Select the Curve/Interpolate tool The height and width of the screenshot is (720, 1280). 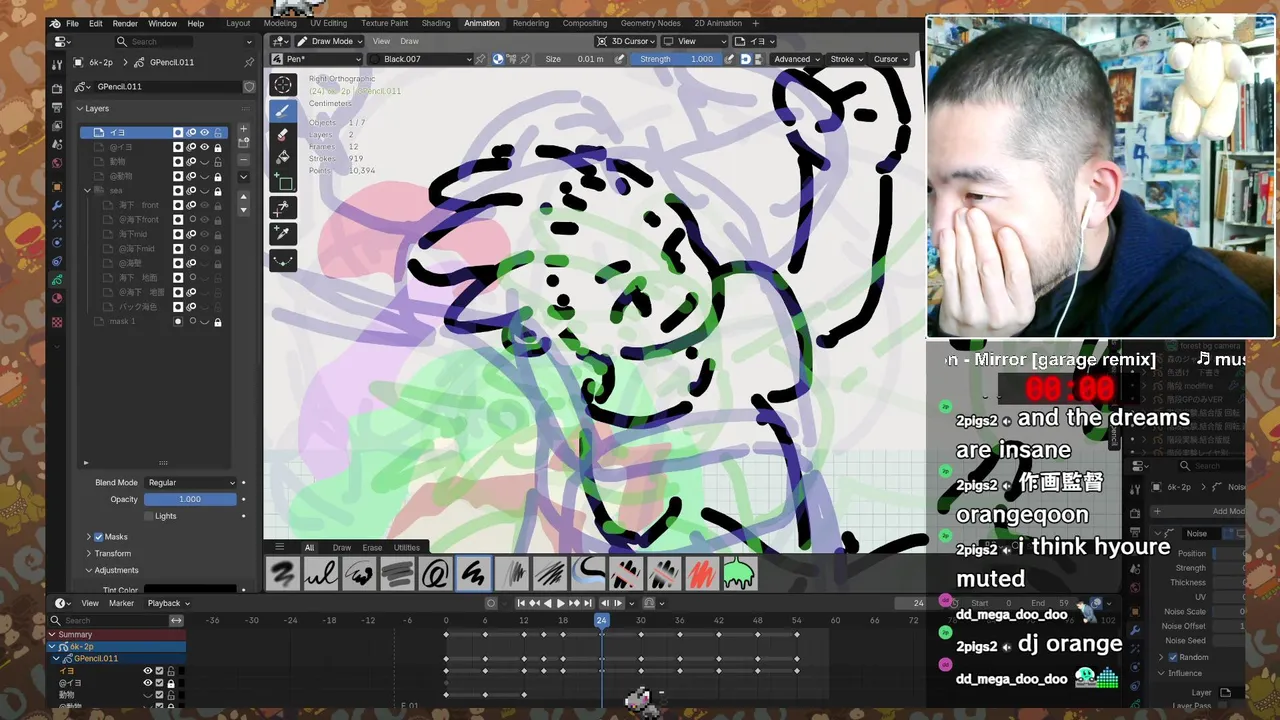point(283,260)
